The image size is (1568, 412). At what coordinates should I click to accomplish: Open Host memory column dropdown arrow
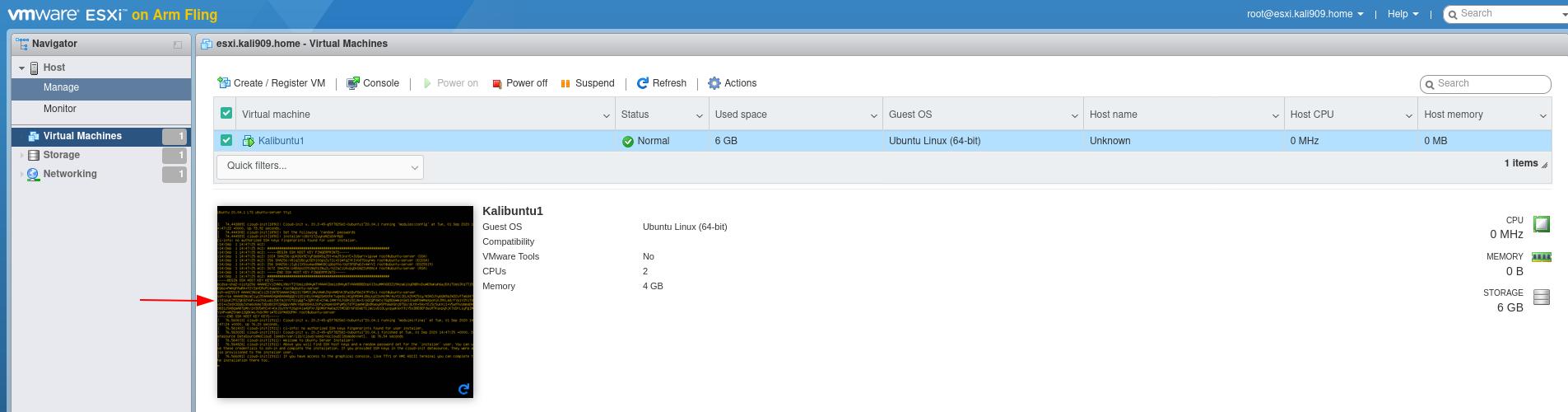(1543, 115)
